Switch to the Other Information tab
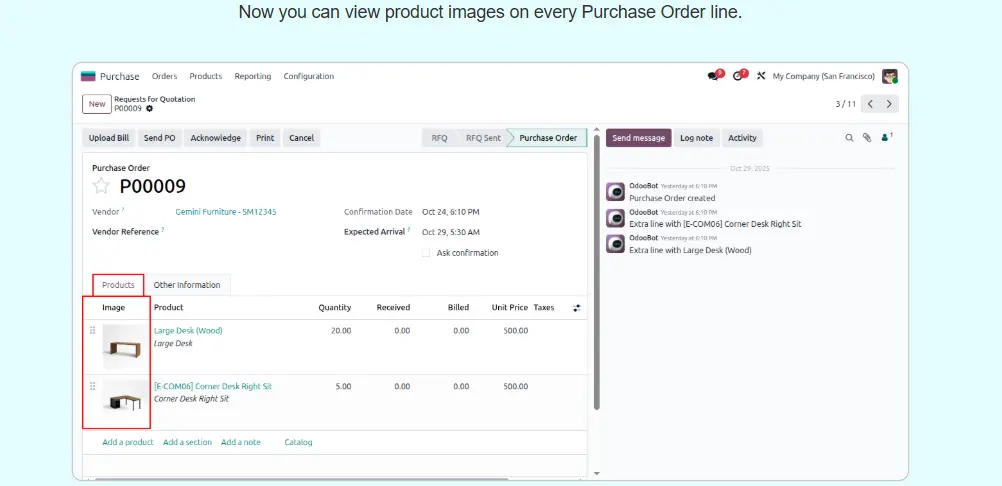 pyautogui.click(x=187, y=285)
